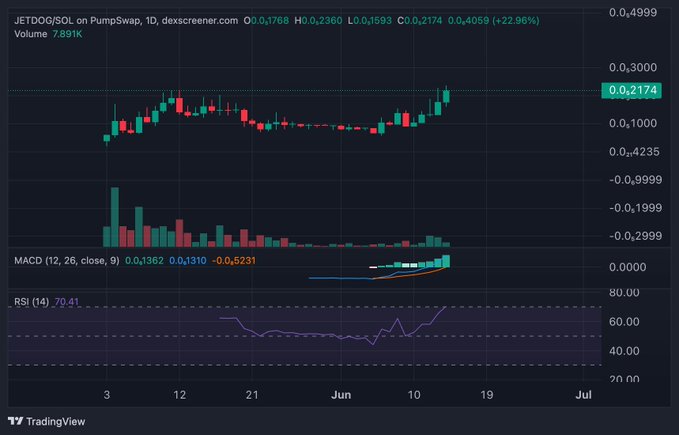Select the MACD (12, 26, close, 9) label

pyautogui.click(x=67, y=261)
